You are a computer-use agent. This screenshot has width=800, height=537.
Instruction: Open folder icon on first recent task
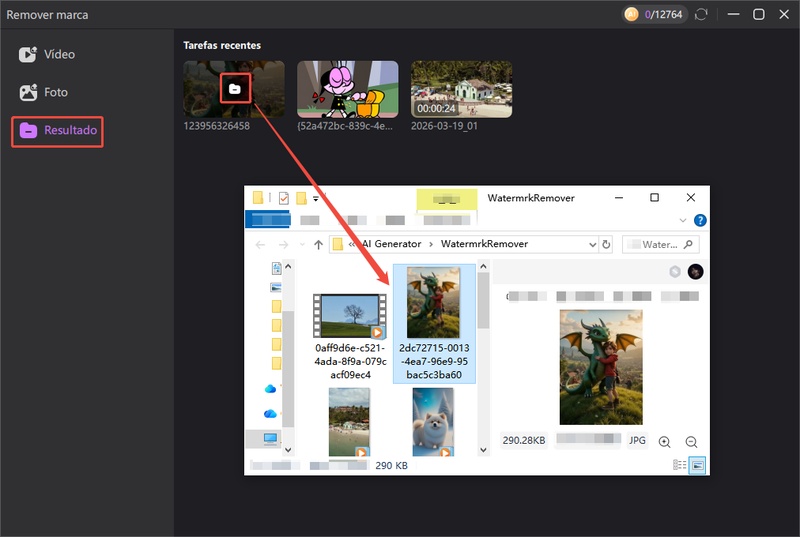coord(234,89)
